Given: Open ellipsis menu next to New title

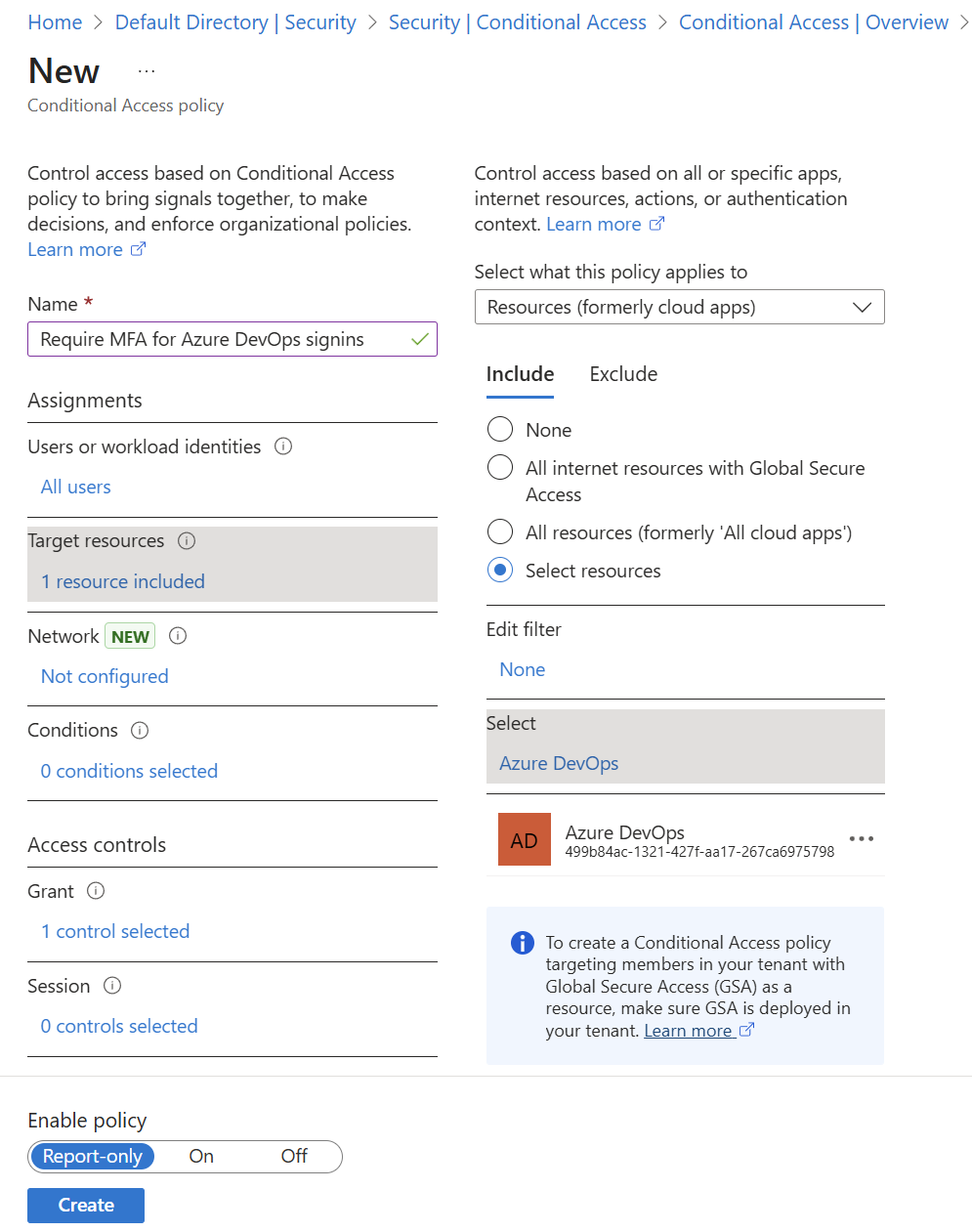Looking at the screenshot, I should click(147, 71).
